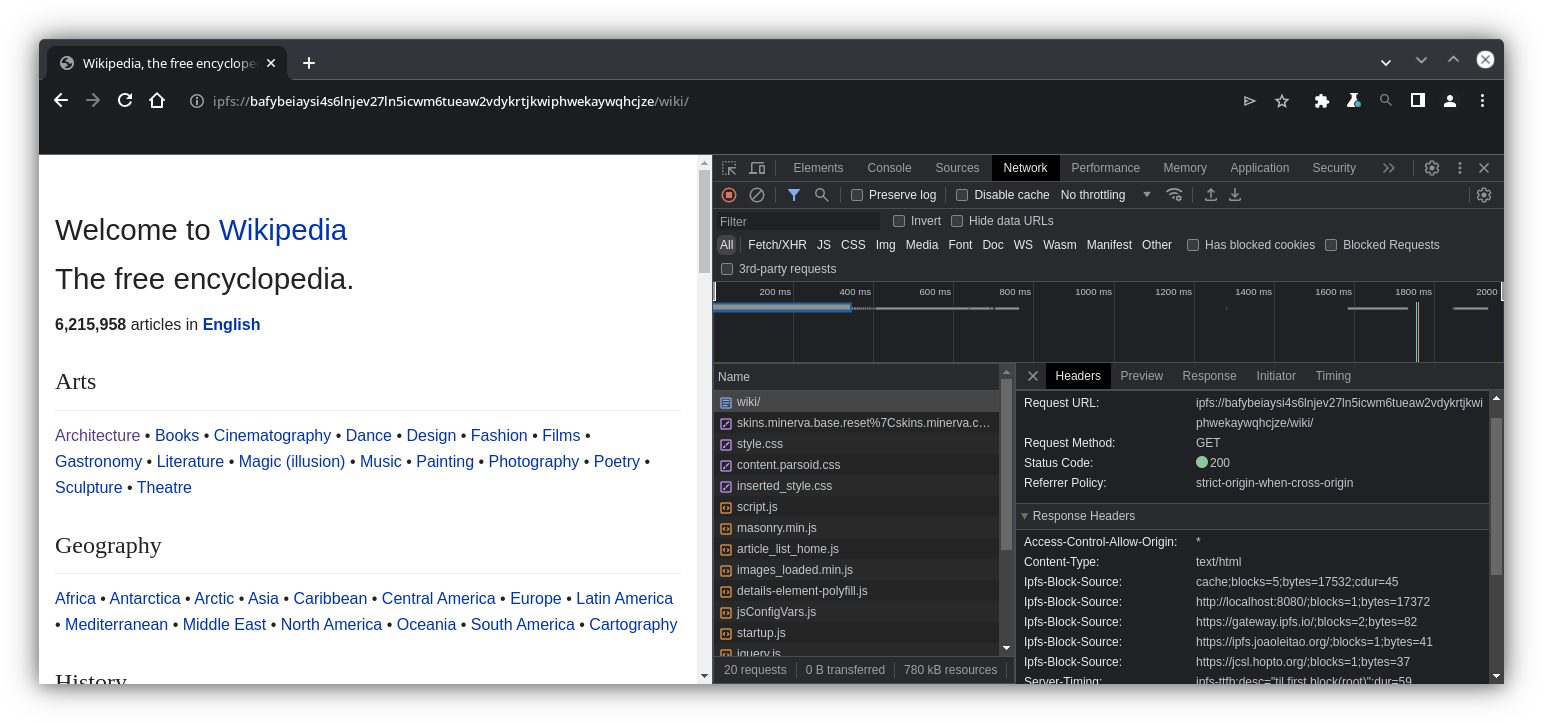The height and width of the screenshot is (723, 1543).
Task: Open the English language link
Action: tap(231, 324)
